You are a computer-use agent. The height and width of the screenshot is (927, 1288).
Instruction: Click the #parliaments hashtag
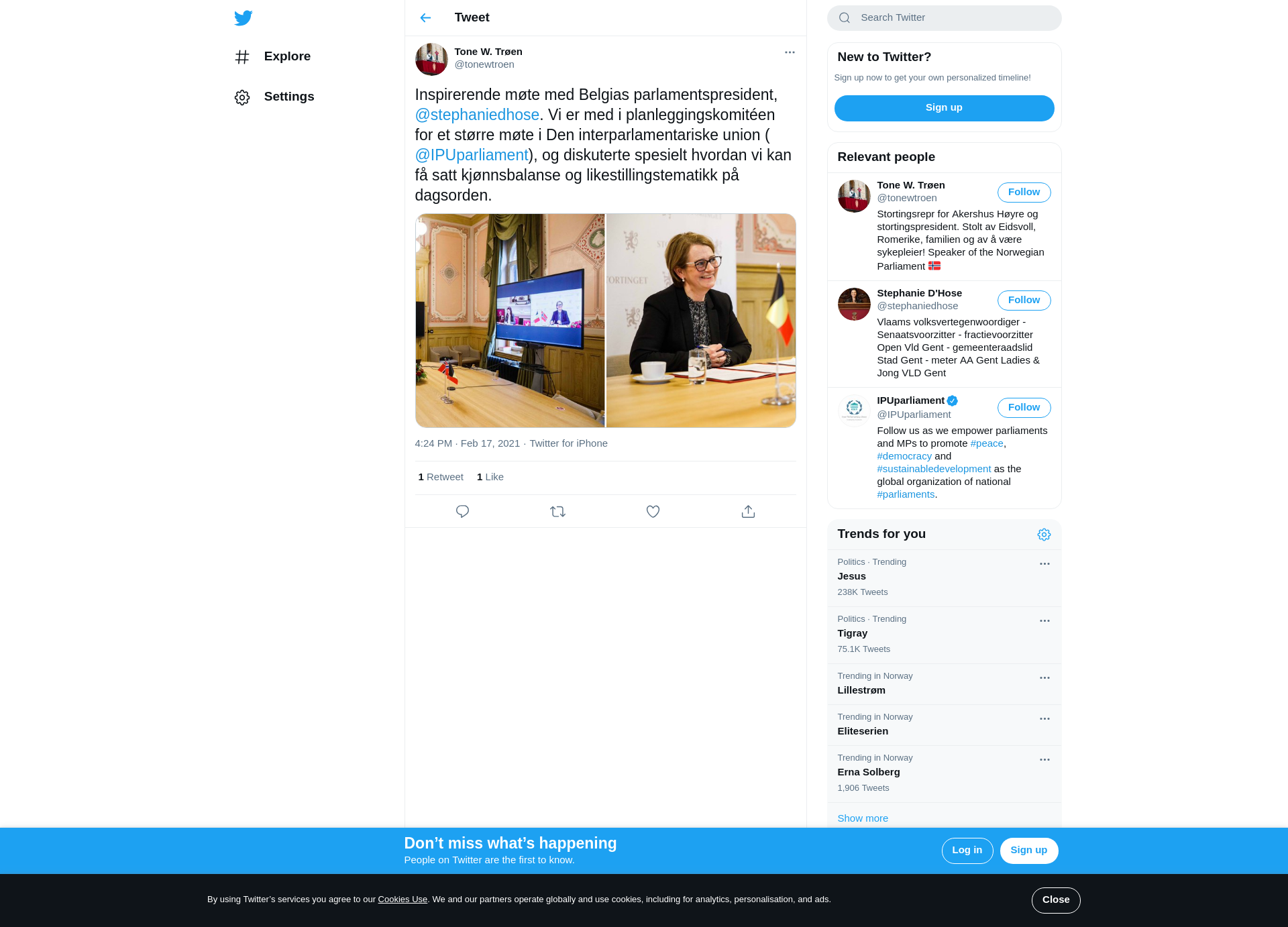(x=906, y=494)
